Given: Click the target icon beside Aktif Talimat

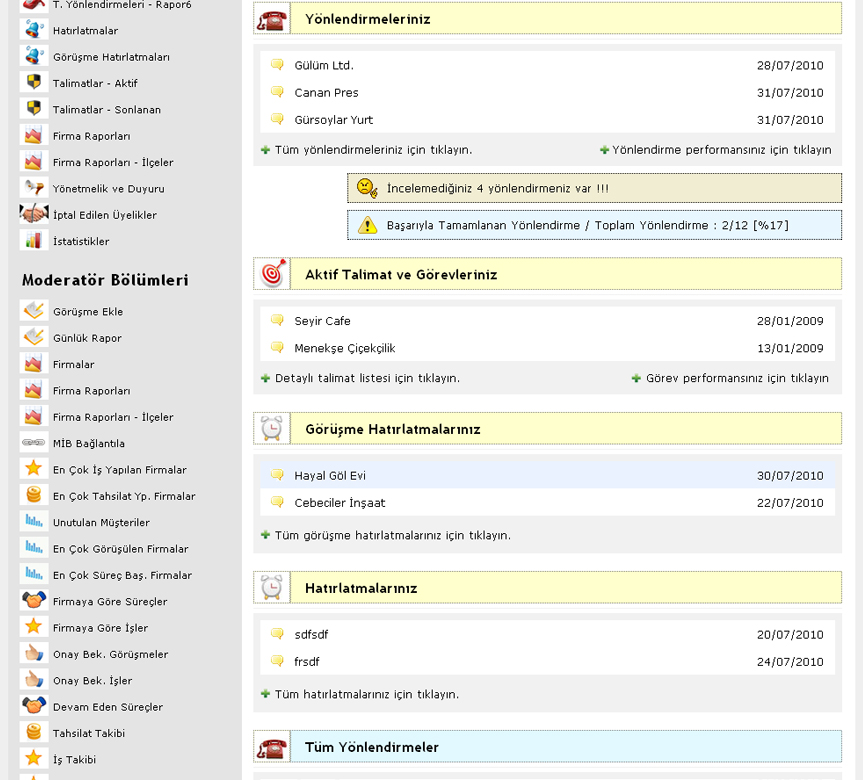Looking at the screenshot, I should click(272, 274).
